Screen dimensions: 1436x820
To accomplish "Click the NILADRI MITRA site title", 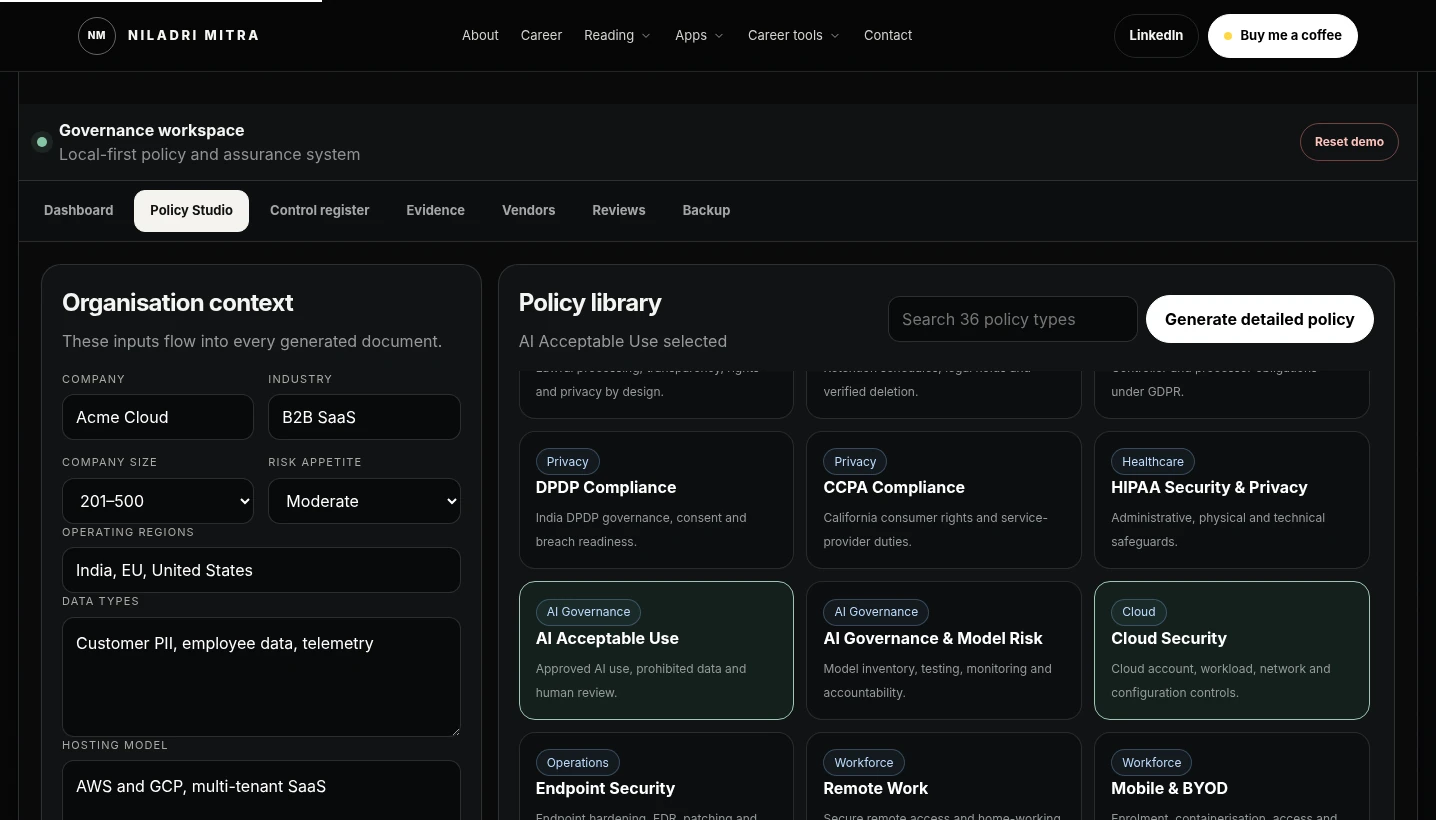I will click(194, 35).
